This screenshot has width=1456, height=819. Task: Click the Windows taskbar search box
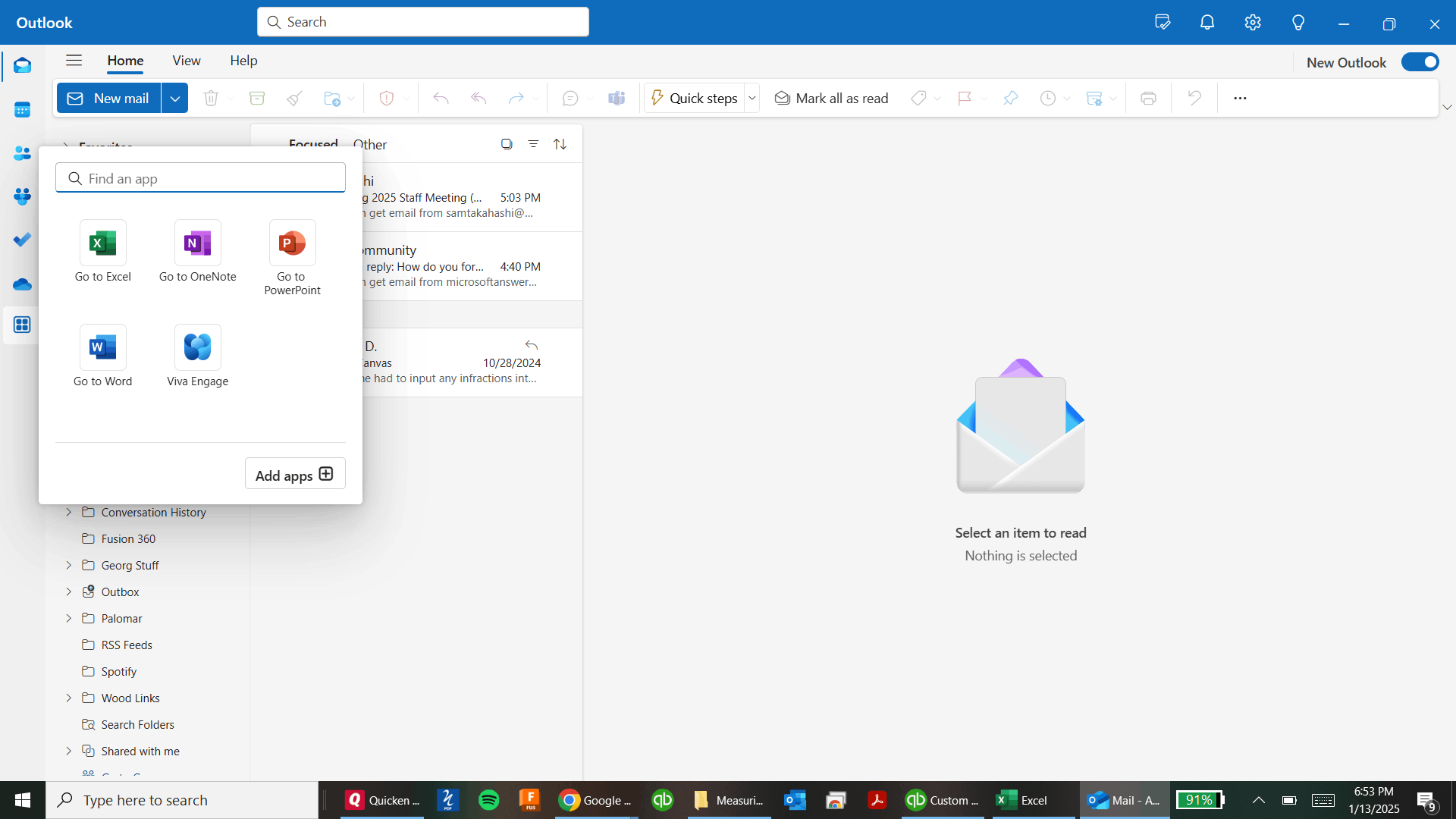(182, 800)
